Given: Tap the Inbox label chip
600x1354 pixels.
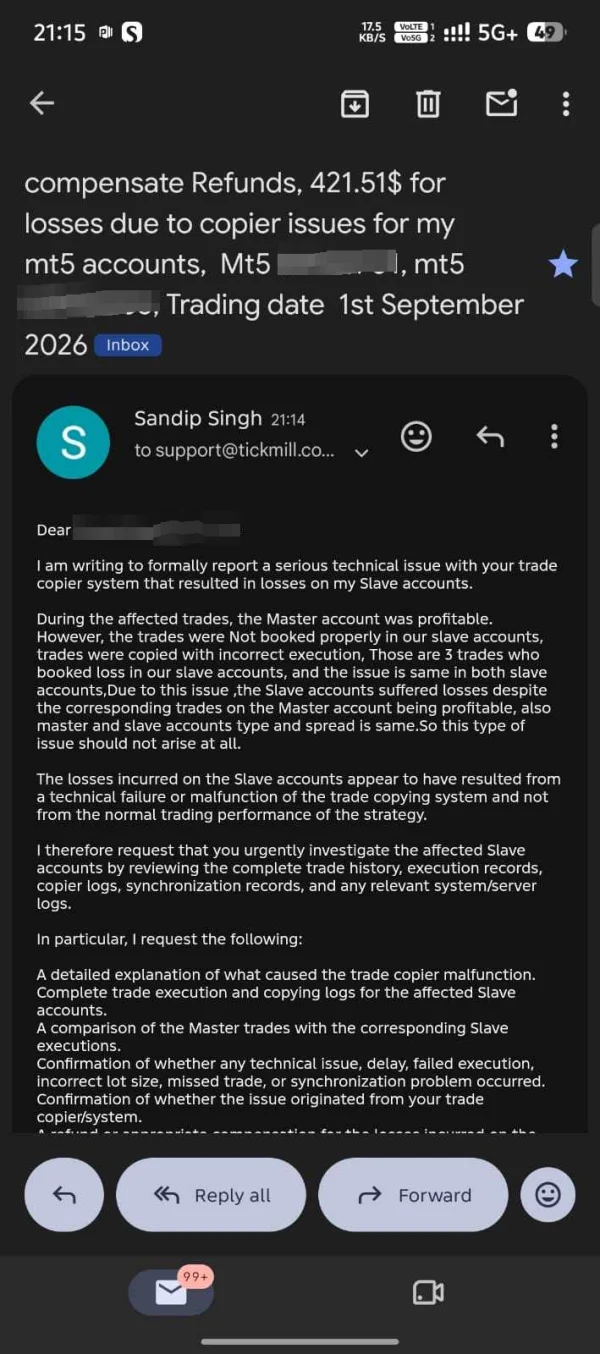Looking at the screenshot, I should tap(128, 345).
